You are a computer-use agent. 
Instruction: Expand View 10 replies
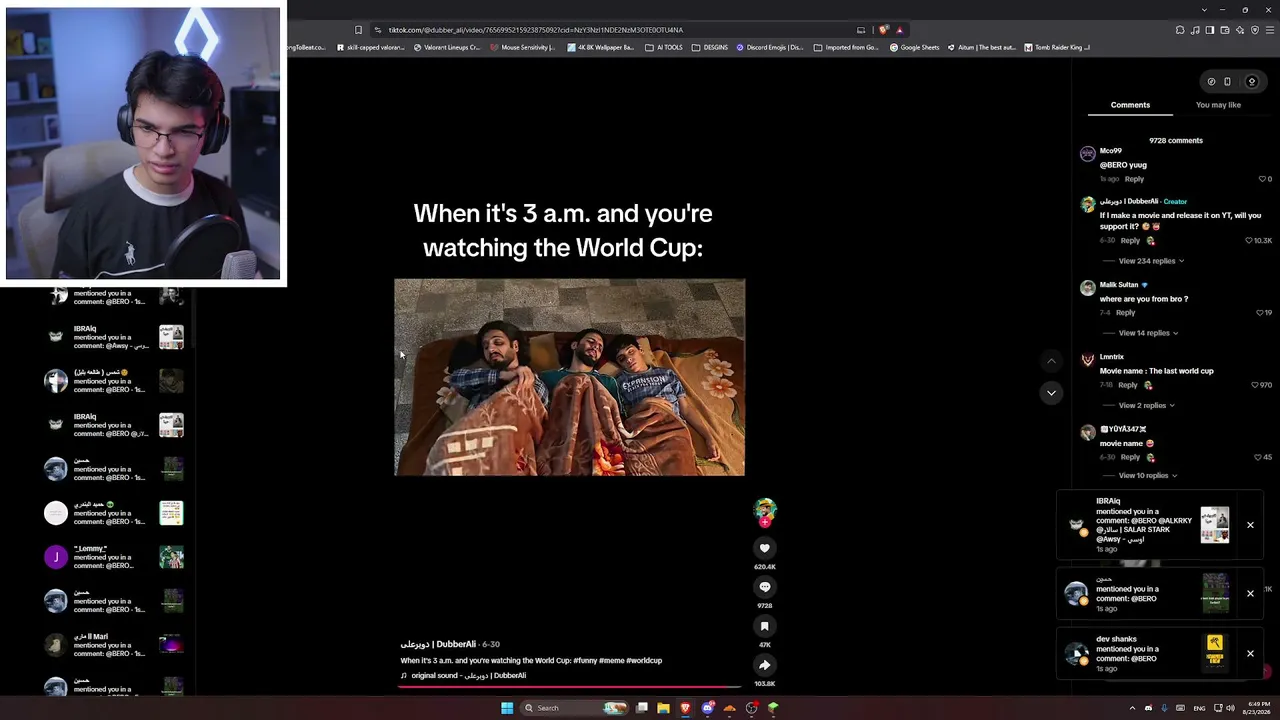tap(1148, 476)
